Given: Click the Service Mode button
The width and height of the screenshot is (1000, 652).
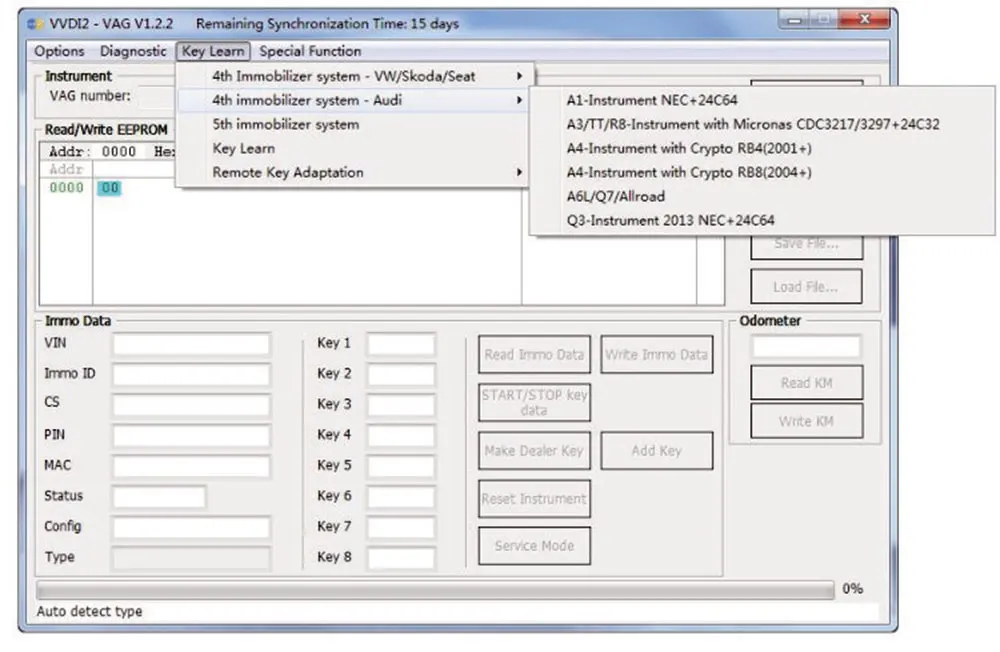Looking at the screenshot, I should point(534,546).
